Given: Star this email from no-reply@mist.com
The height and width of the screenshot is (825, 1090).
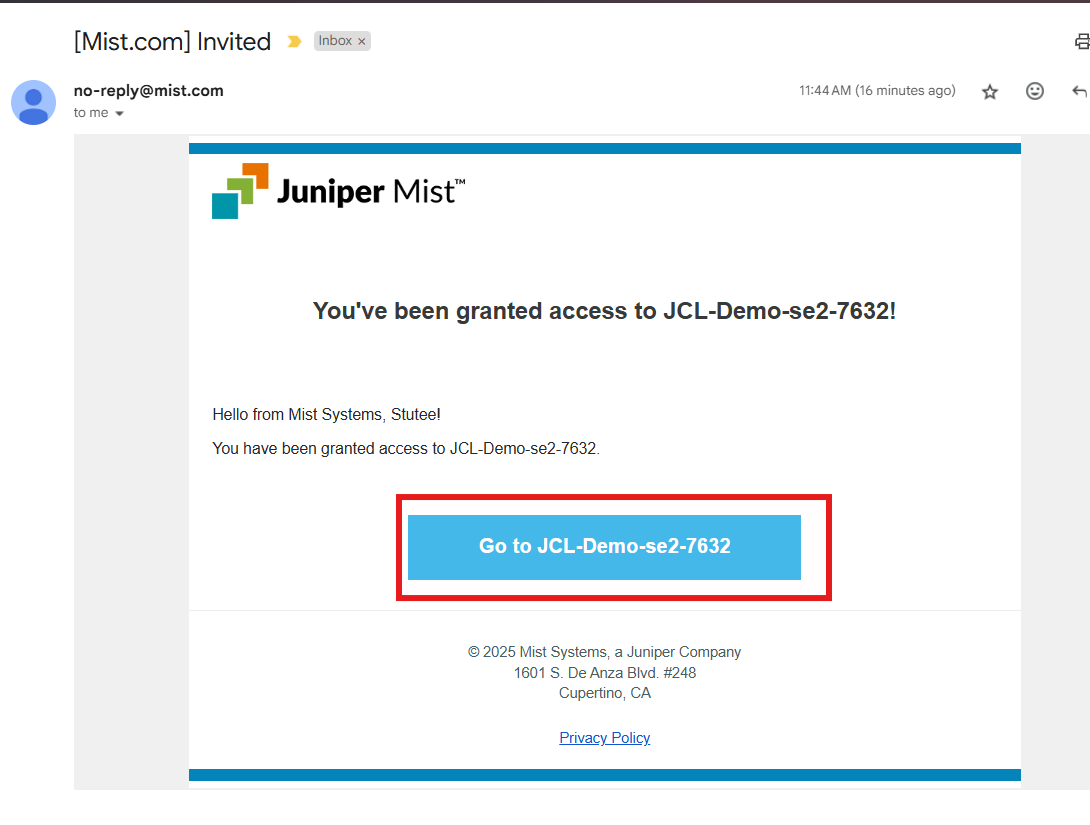Looking at the screenshot, I should (990, 92).
